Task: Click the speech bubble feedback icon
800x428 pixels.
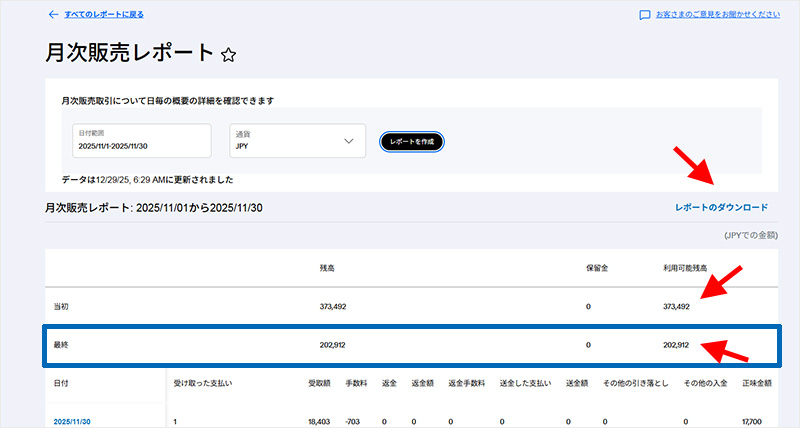Action: click(x=645, y=15)
